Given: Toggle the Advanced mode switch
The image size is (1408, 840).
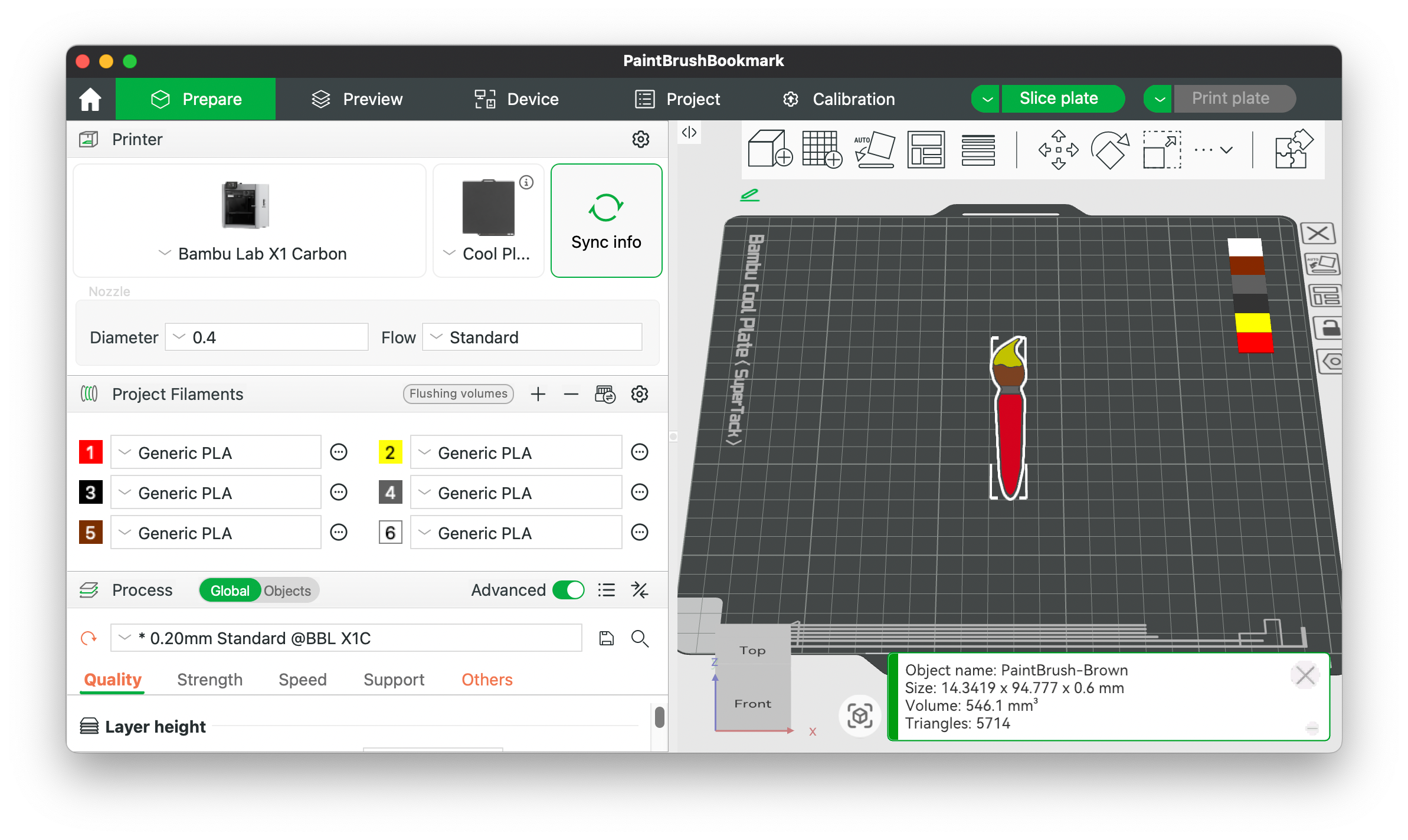Looking at the screenshot, I should [568, 590].
